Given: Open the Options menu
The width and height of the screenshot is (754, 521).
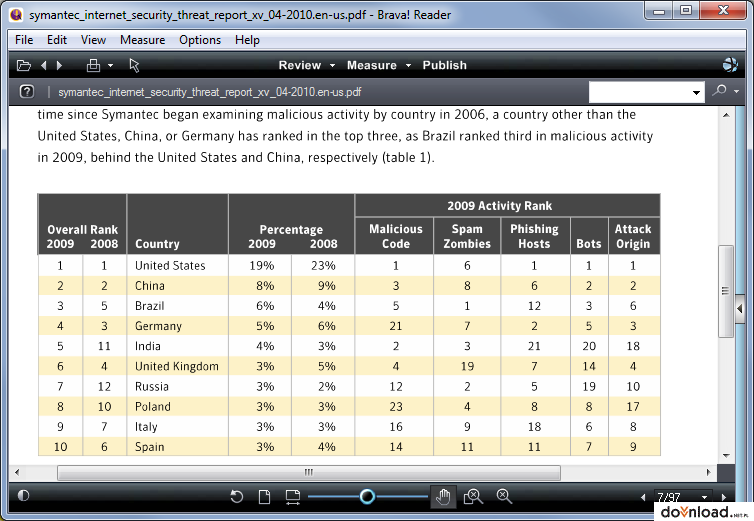Looking at the screenshot, I should click(200, 40).
